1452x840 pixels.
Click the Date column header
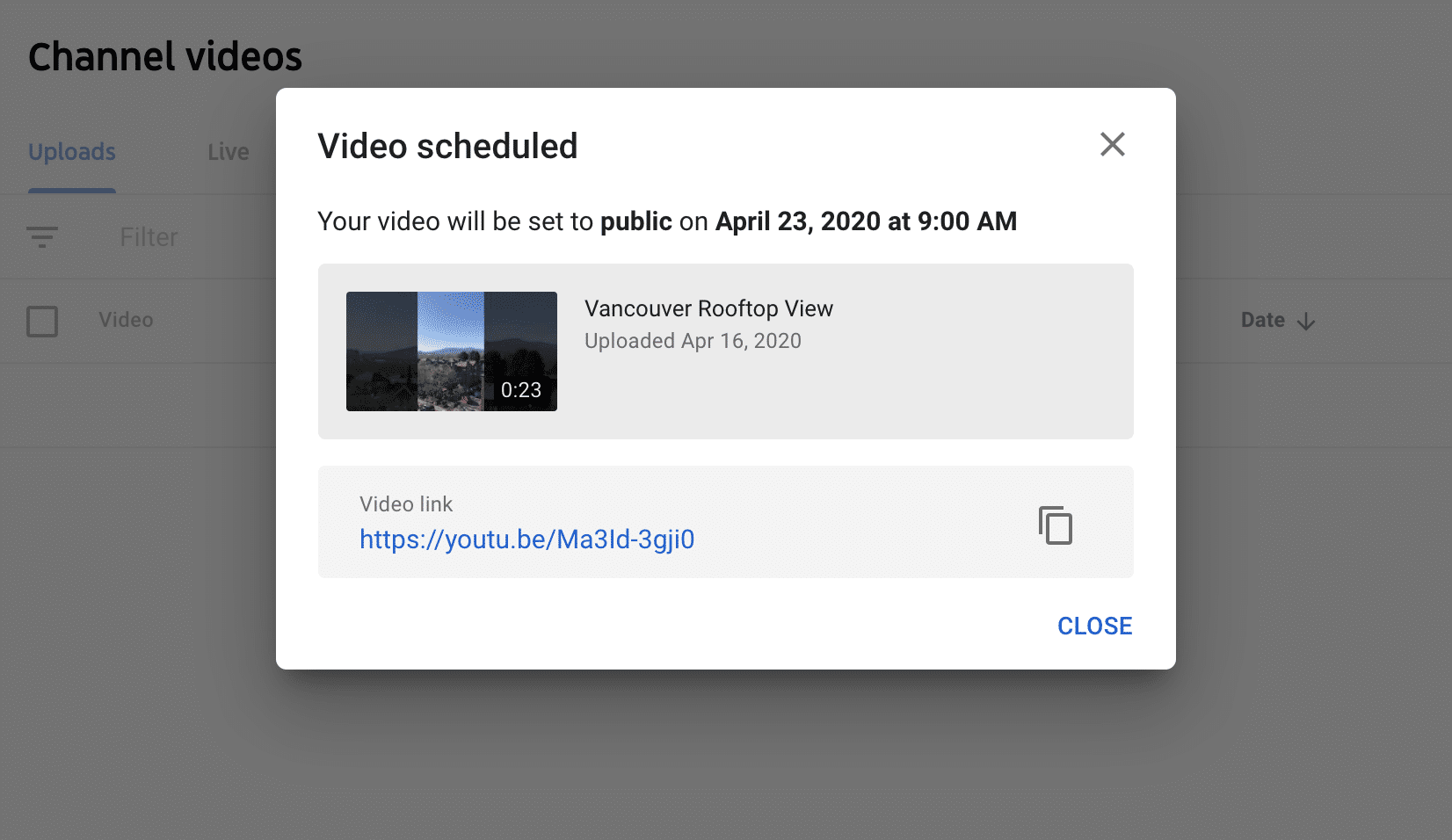tap(1262, 320)
